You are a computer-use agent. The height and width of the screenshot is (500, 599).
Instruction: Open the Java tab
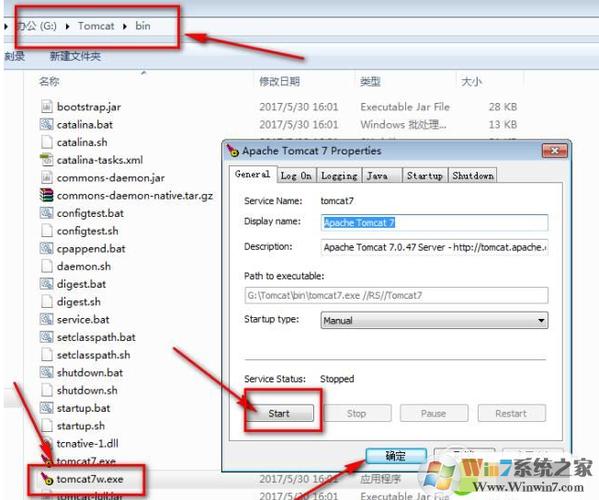click(x=377, y=176)
